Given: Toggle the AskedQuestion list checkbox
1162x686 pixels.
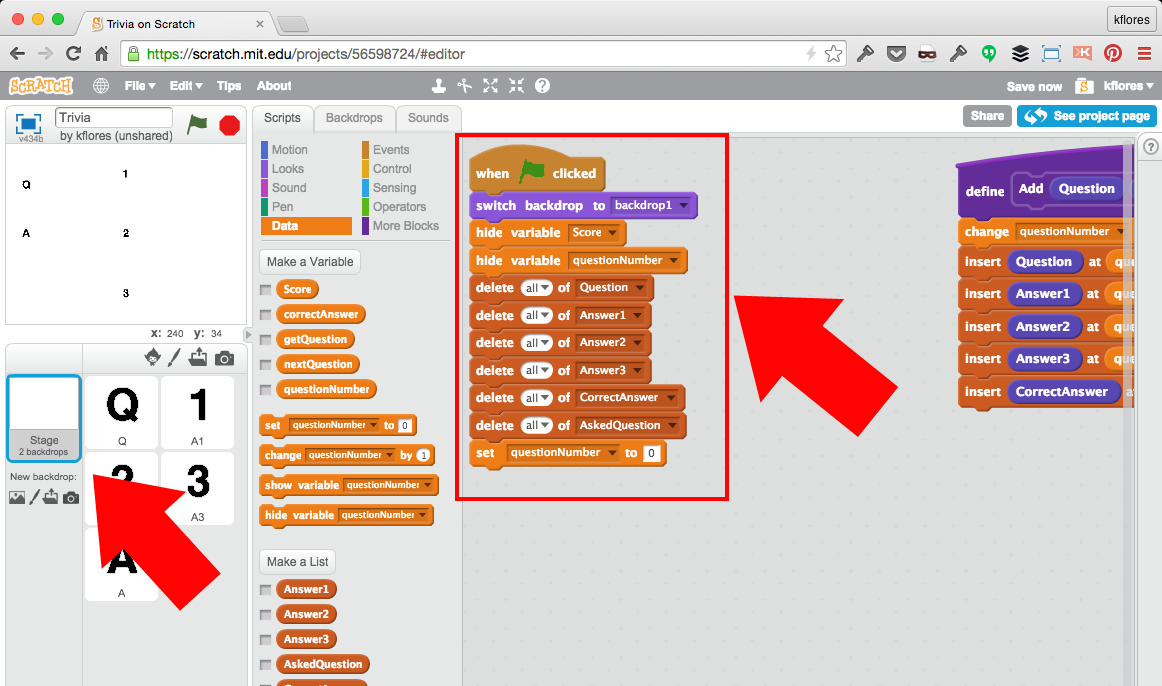Looking at the screenshot, I should (265, 665).
